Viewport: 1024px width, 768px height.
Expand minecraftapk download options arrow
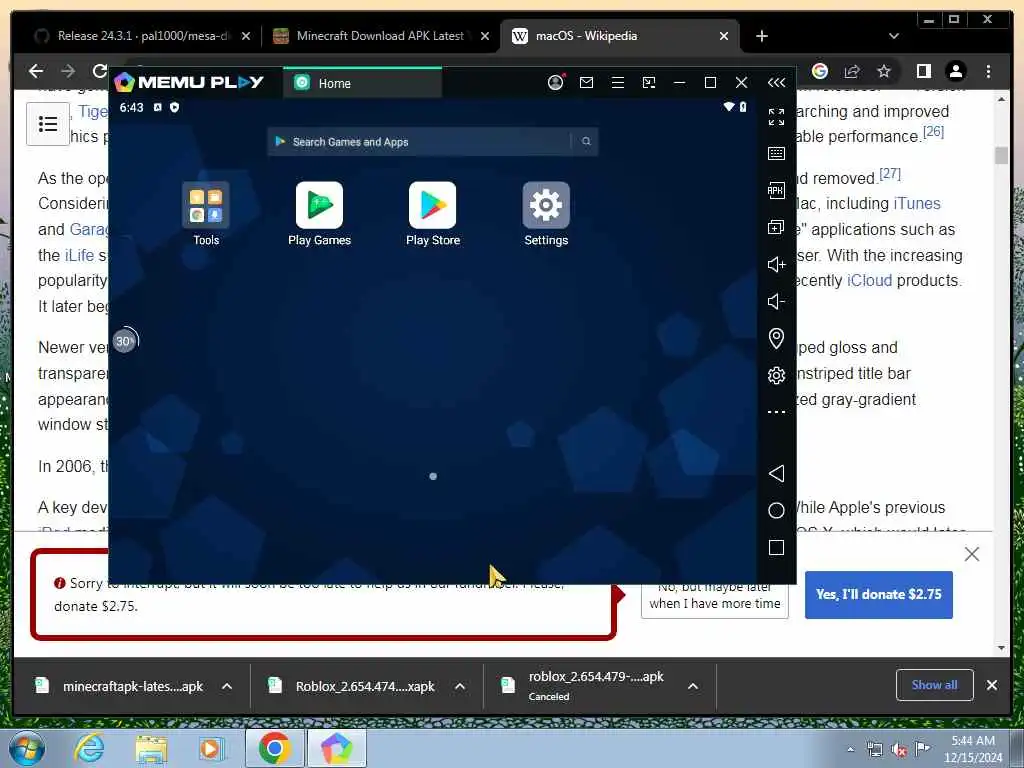(227, 686)
